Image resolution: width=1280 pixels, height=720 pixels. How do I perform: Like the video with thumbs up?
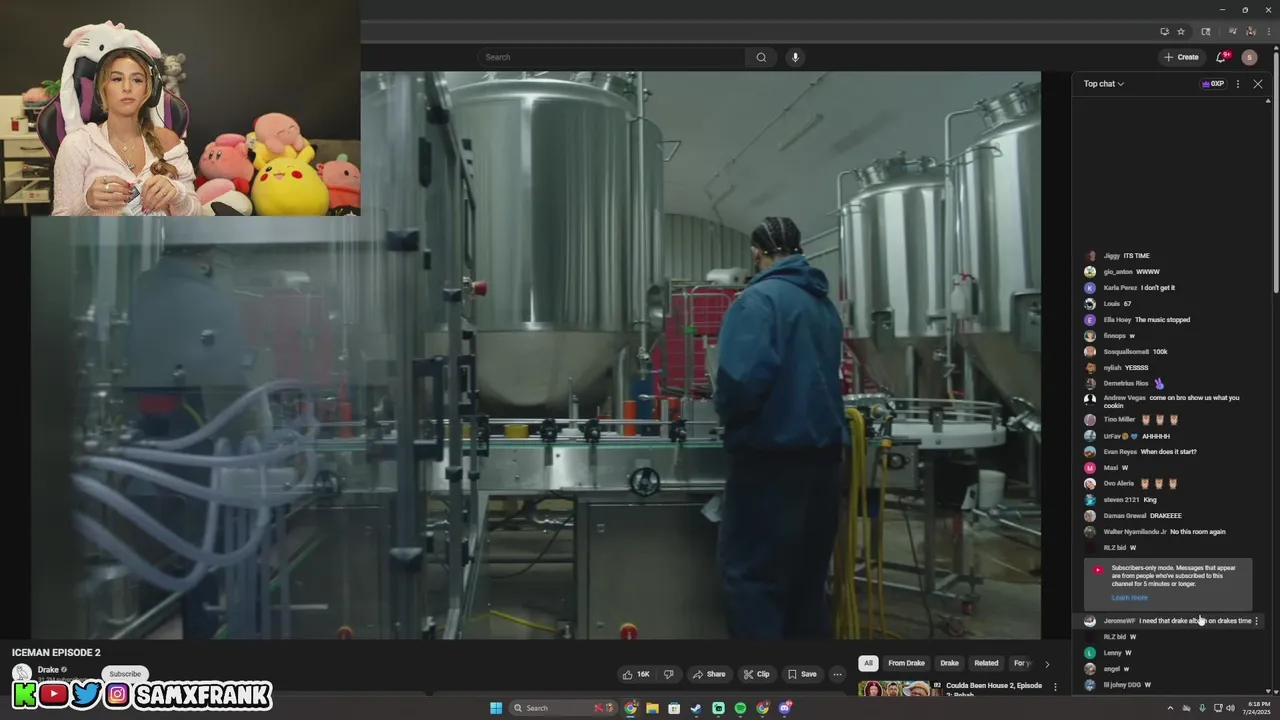636,674
